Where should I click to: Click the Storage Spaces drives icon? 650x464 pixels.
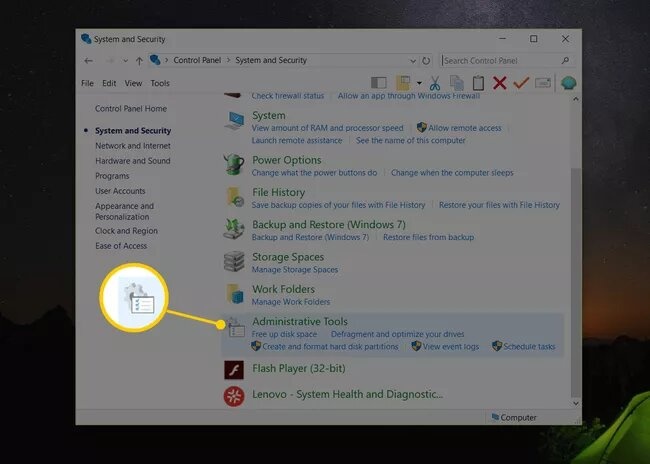click(x=234, y=263)
